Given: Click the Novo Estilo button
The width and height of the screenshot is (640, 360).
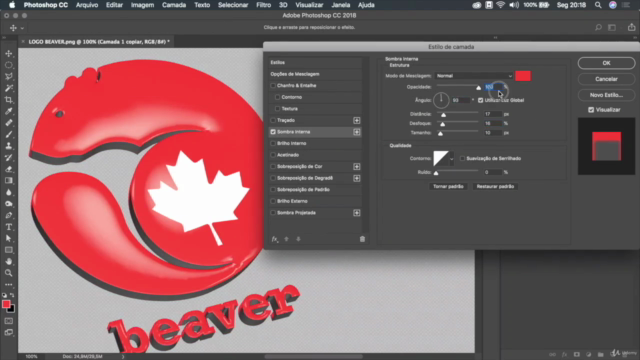Looking at the screenshot, I should click(607, 95).
